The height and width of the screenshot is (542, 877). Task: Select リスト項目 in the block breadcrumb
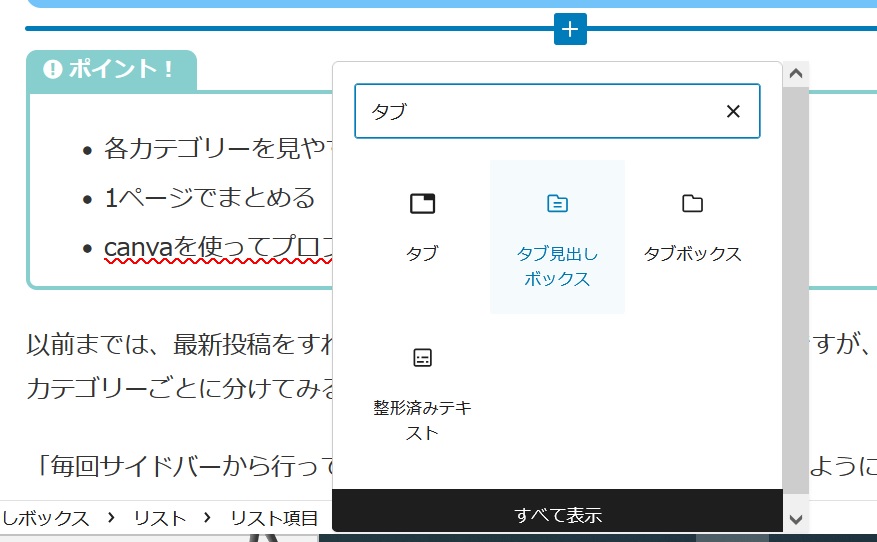pyautogui.click(x=273, y=518)
